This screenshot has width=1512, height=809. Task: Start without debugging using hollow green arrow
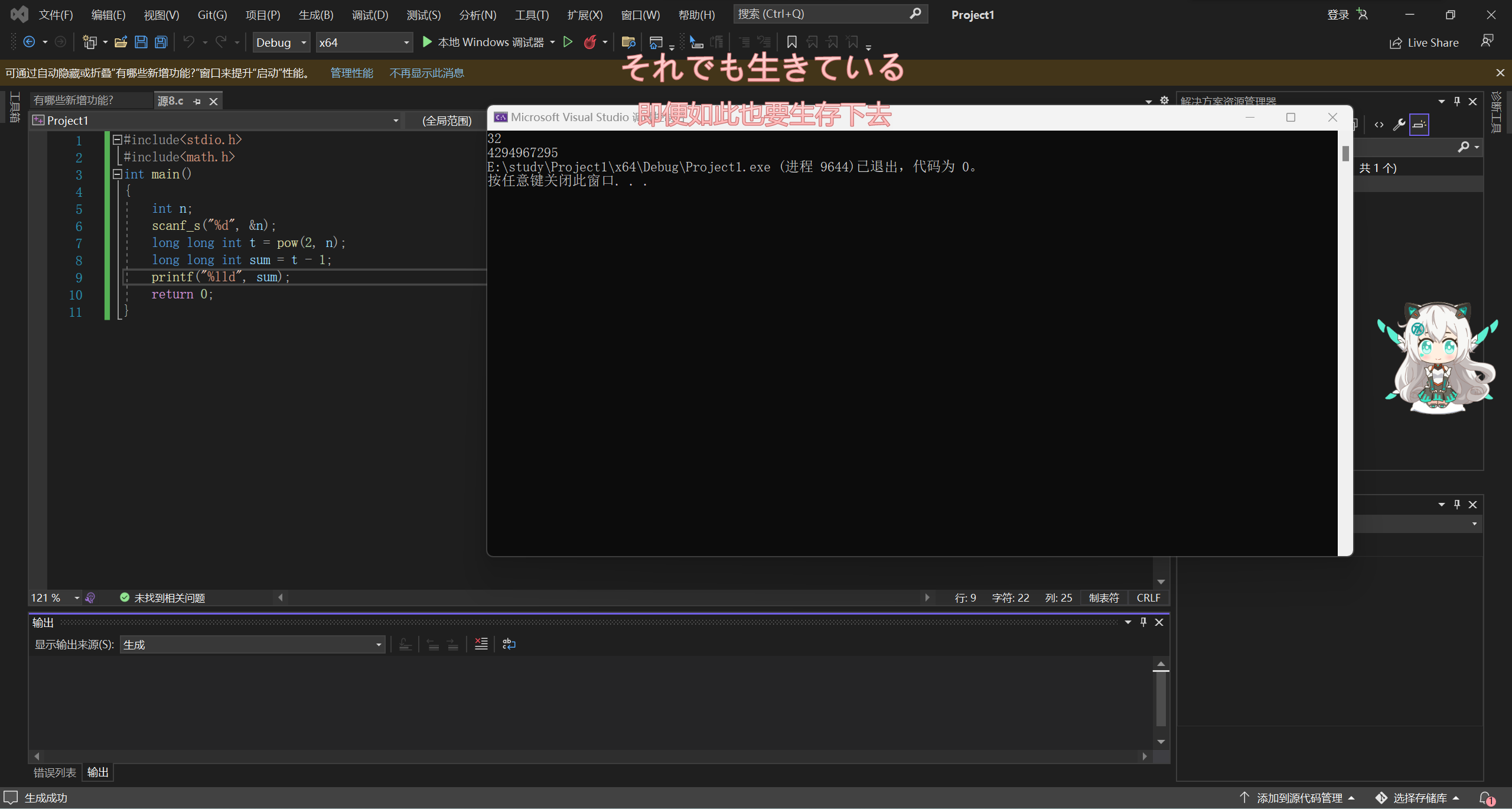point(568,42)
